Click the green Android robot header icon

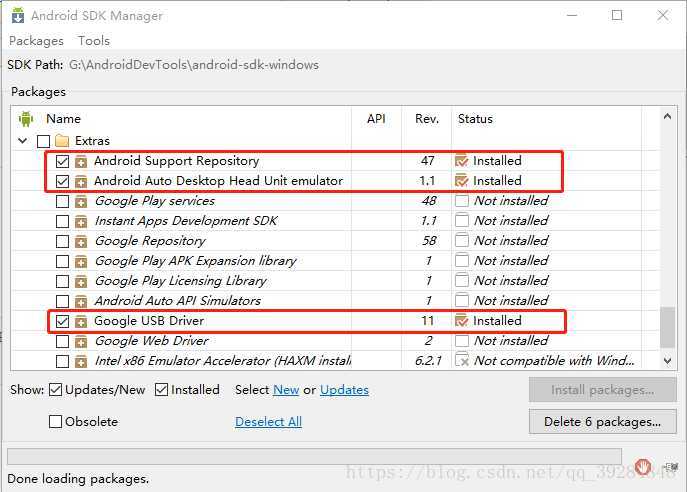[26, 119]
